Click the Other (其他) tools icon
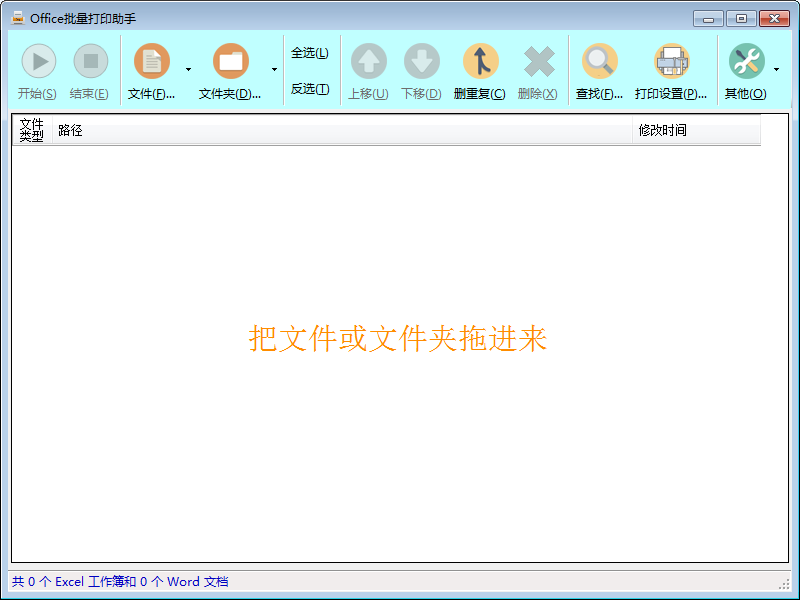 tap(746, 62)
